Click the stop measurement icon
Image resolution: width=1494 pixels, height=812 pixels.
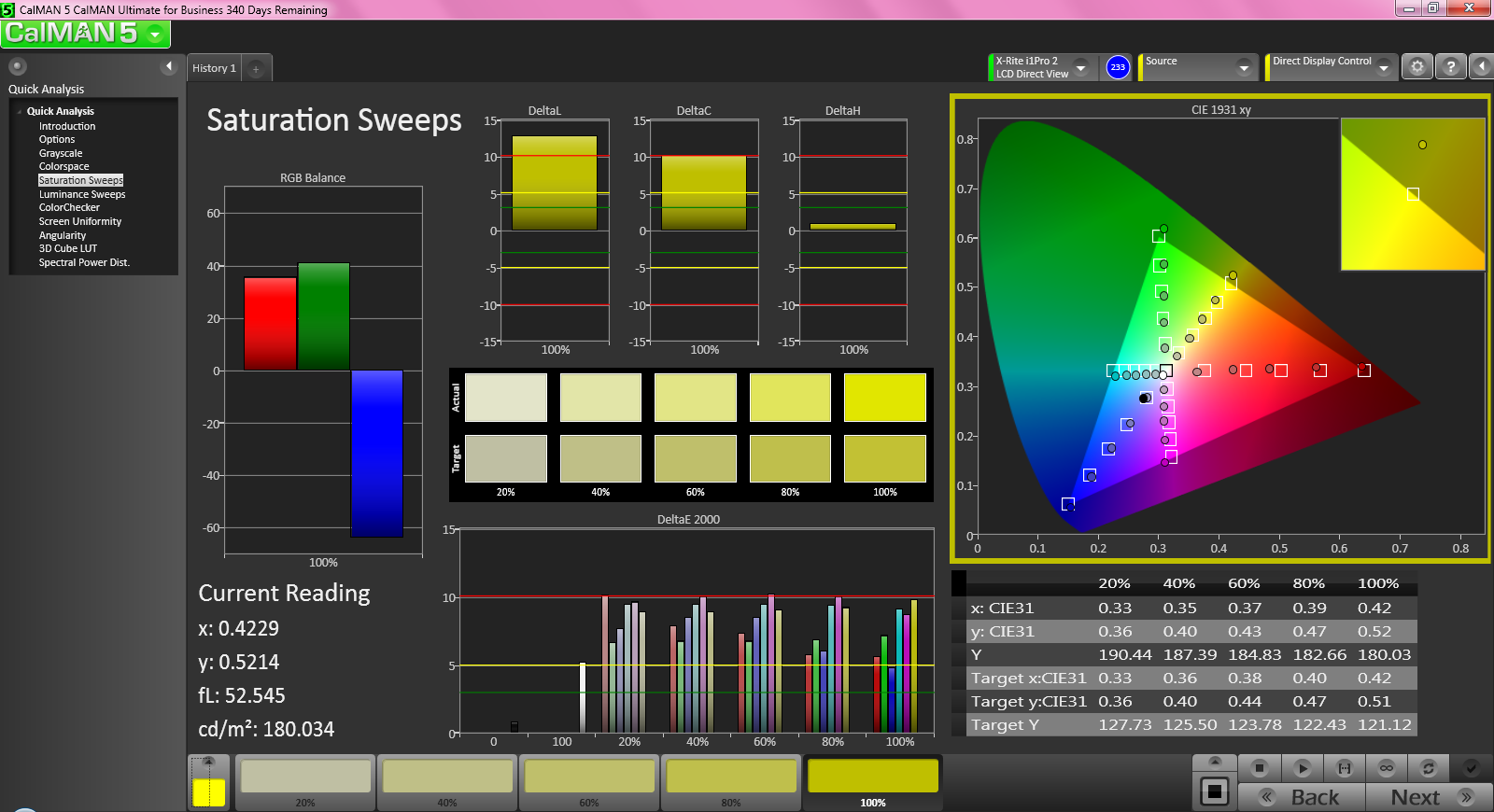tap(1260, 768)
